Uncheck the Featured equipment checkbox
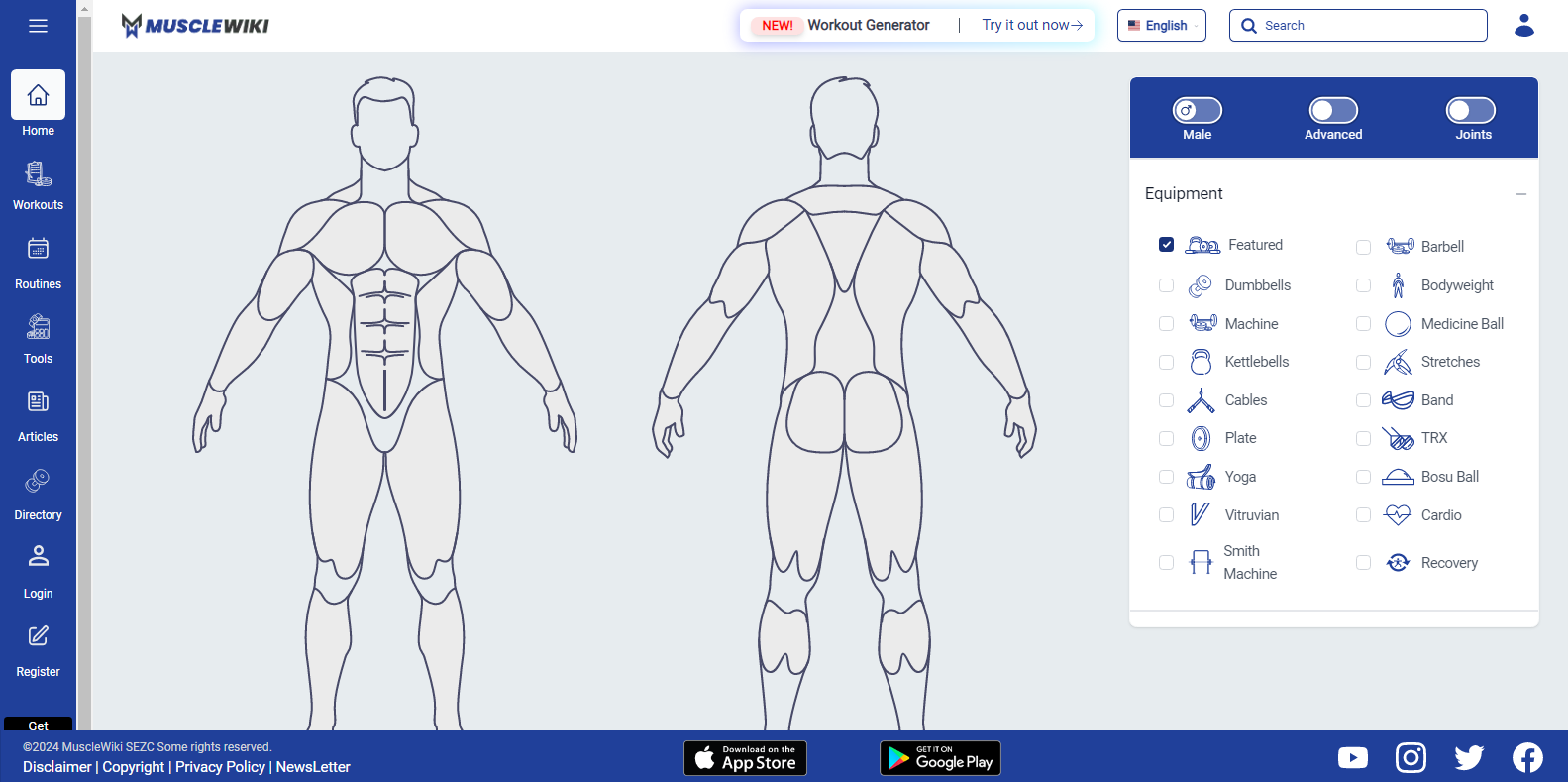Viewport: 1568px width, 782px height. [x=1166, y=245]
